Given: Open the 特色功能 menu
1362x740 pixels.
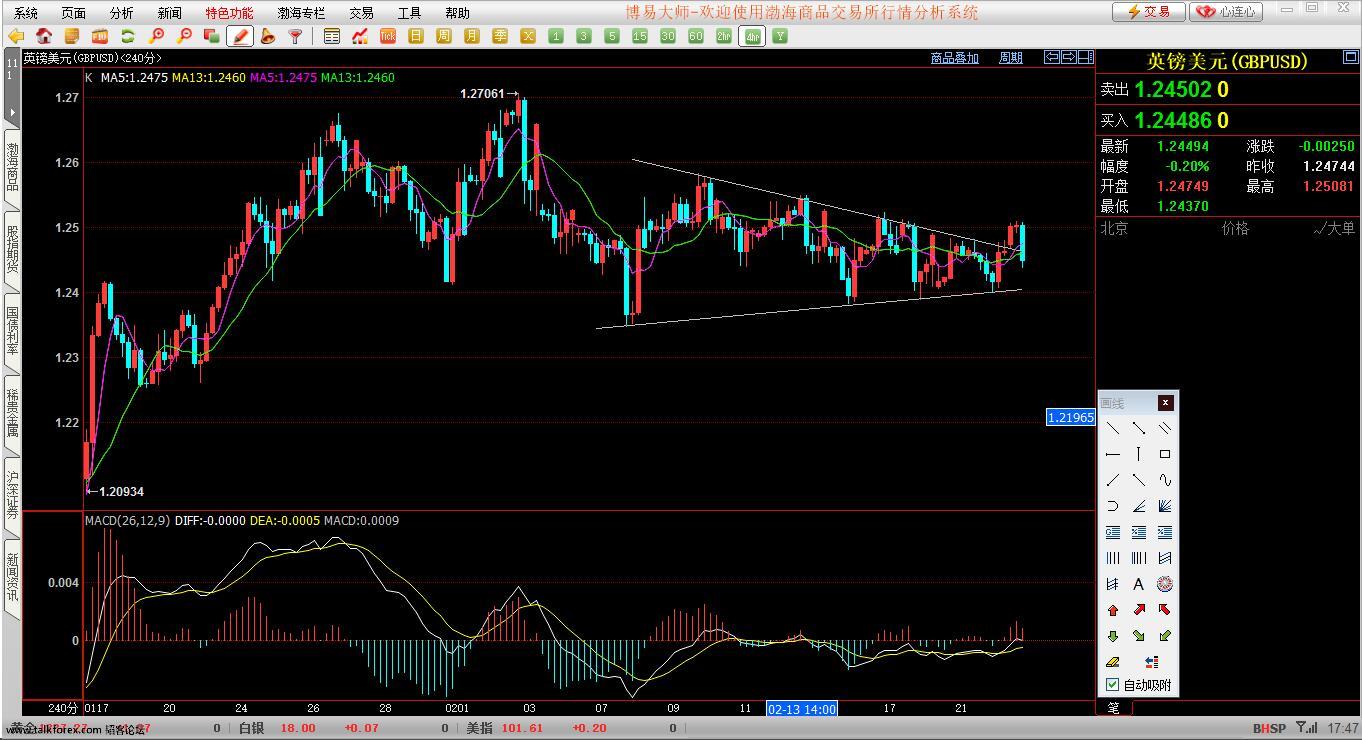Looking at the screenshot, I should pos(229,13).
